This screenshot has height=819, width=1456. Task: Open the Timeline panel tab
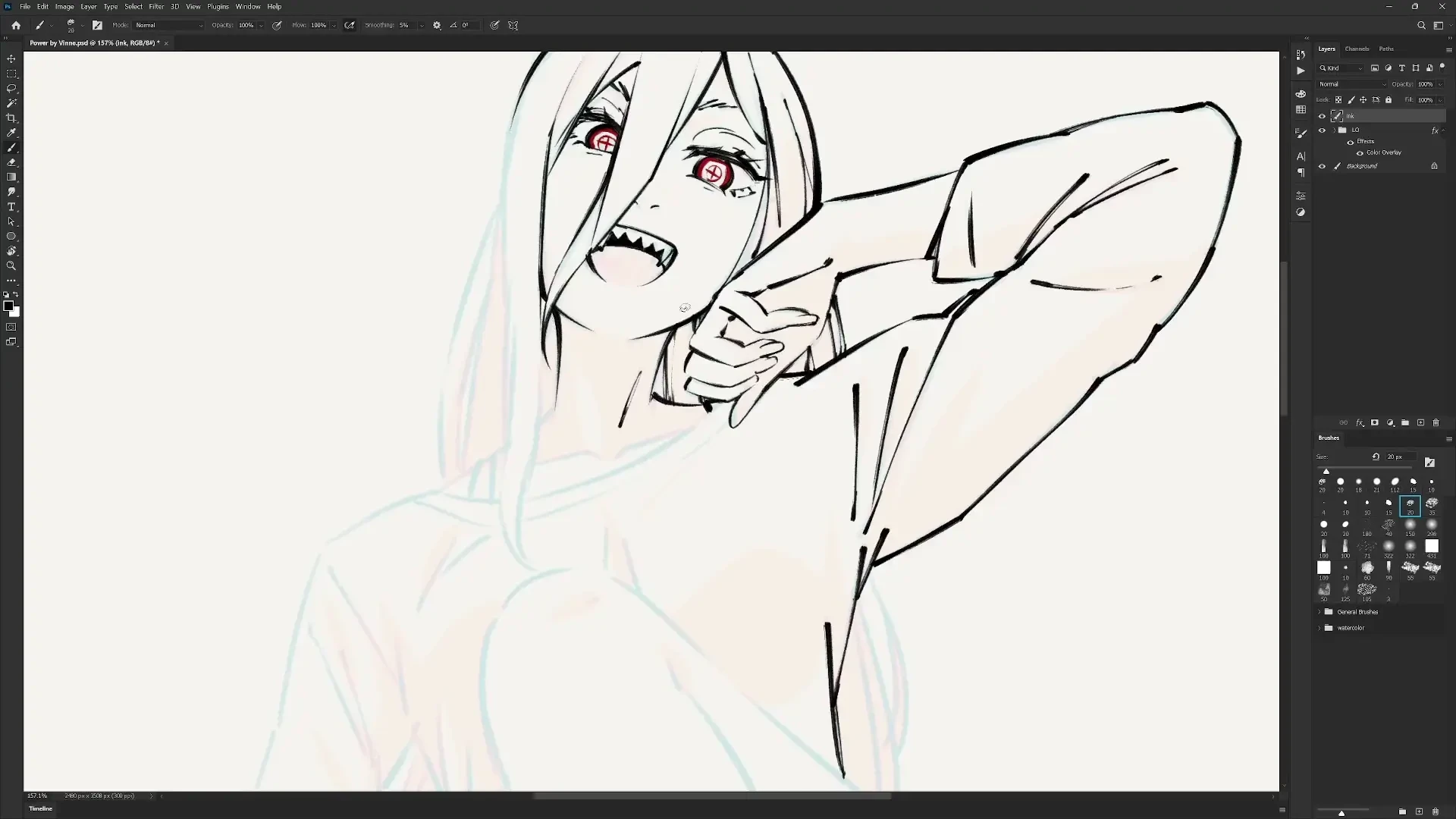pyautogui.click(x=41, y=808)
